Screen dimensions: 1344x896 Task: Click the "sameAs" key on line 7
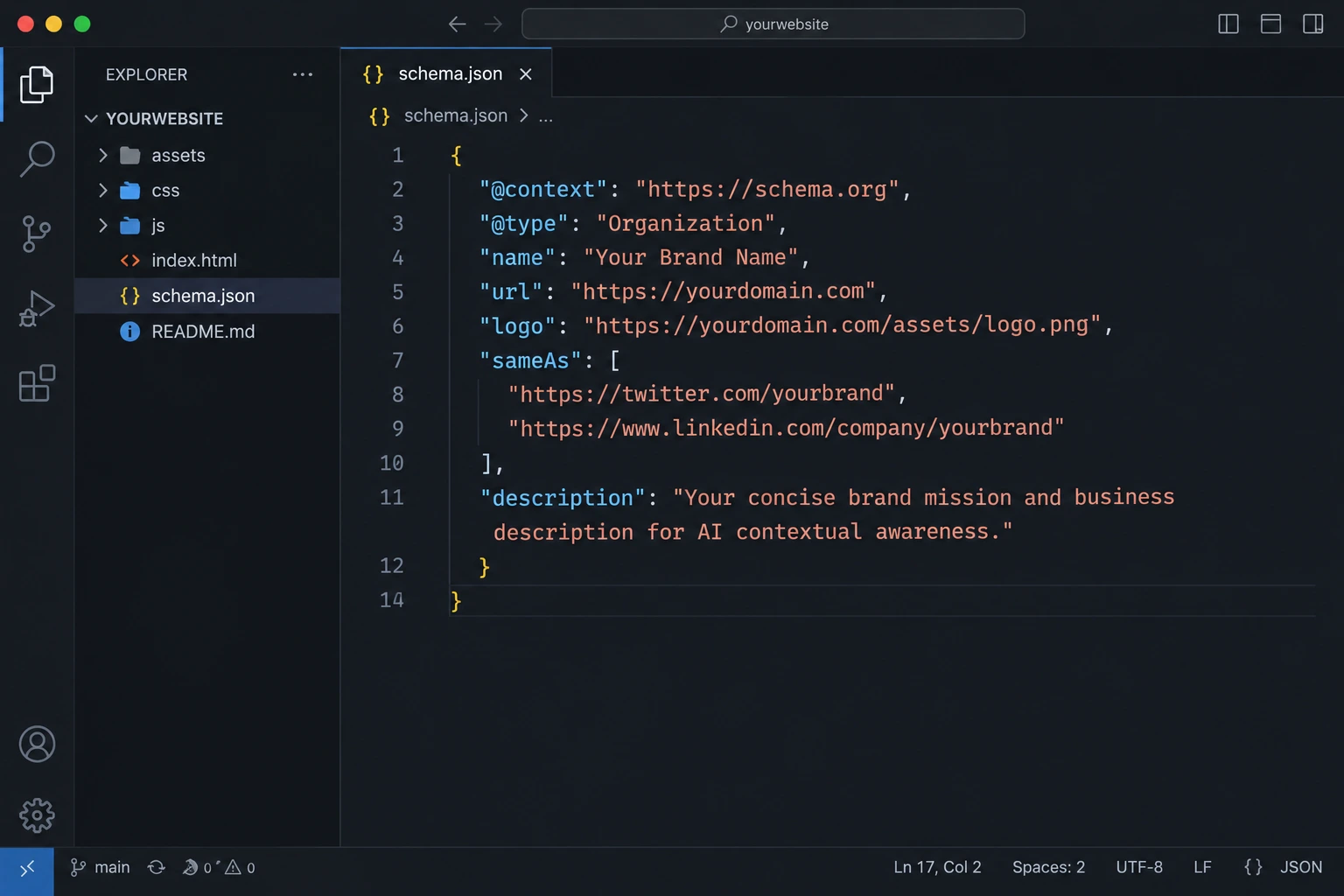click(530, 360)
